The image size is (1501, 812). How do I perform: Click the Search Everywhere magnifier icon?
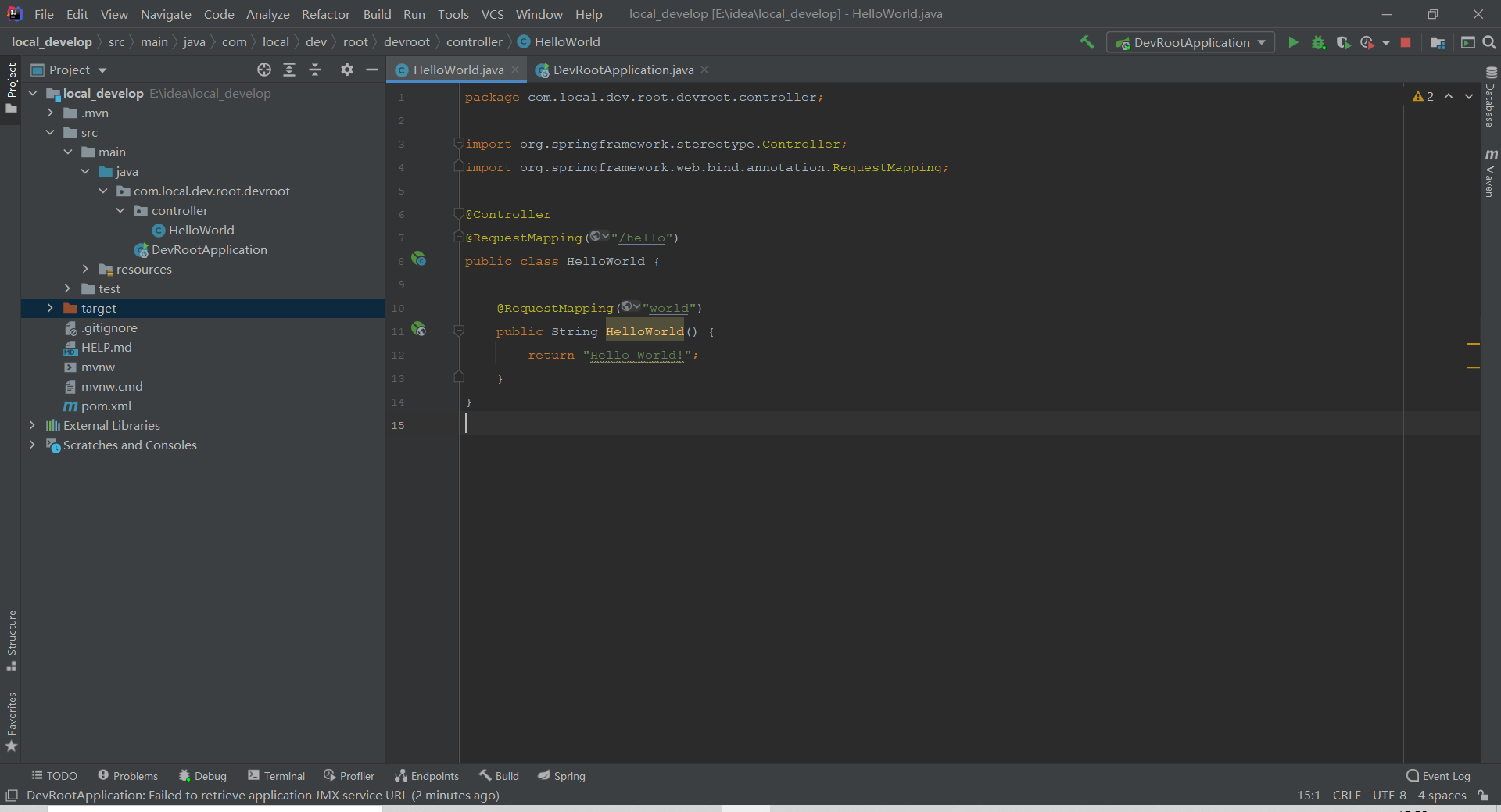1489,42
